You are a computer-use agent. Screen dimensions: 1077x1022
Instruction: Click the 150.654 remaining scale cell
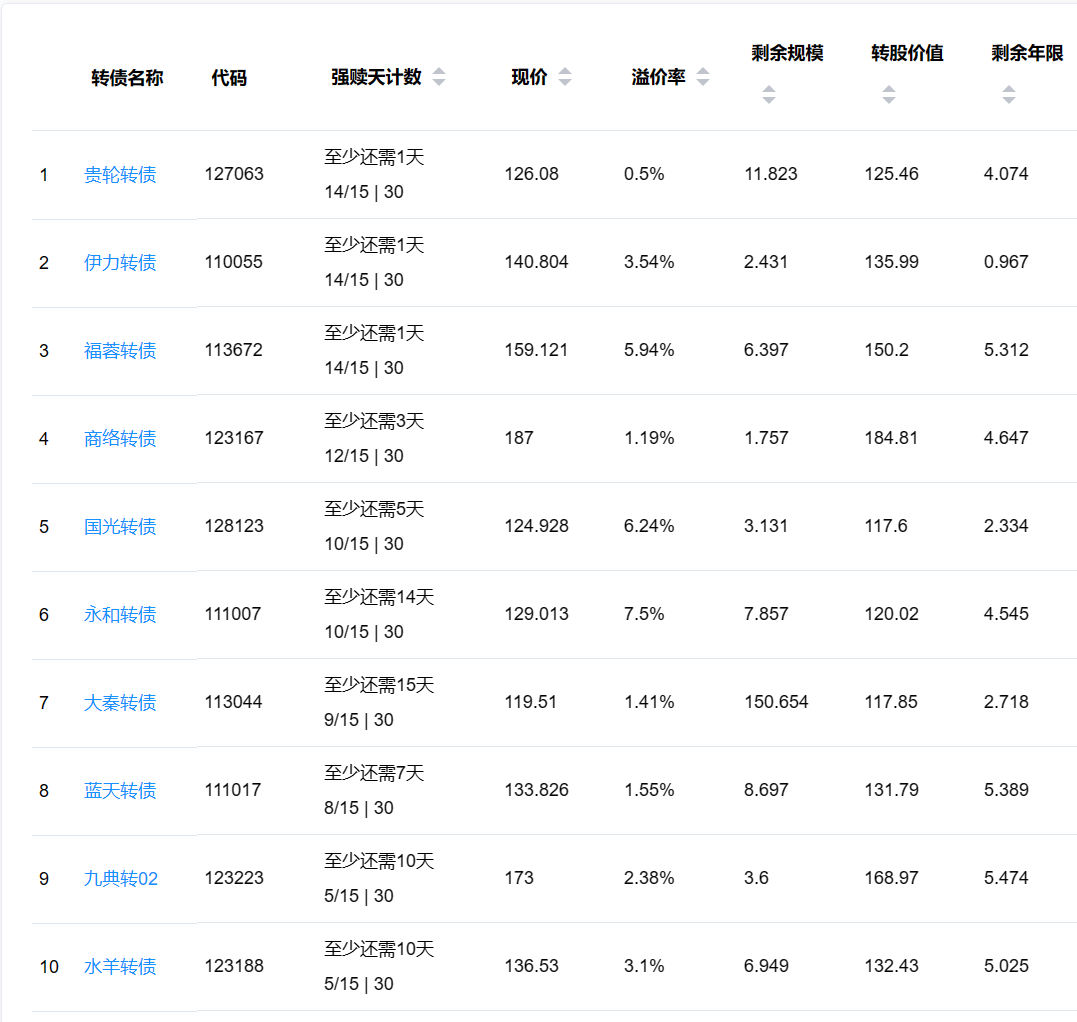click(x=776, y=702)
